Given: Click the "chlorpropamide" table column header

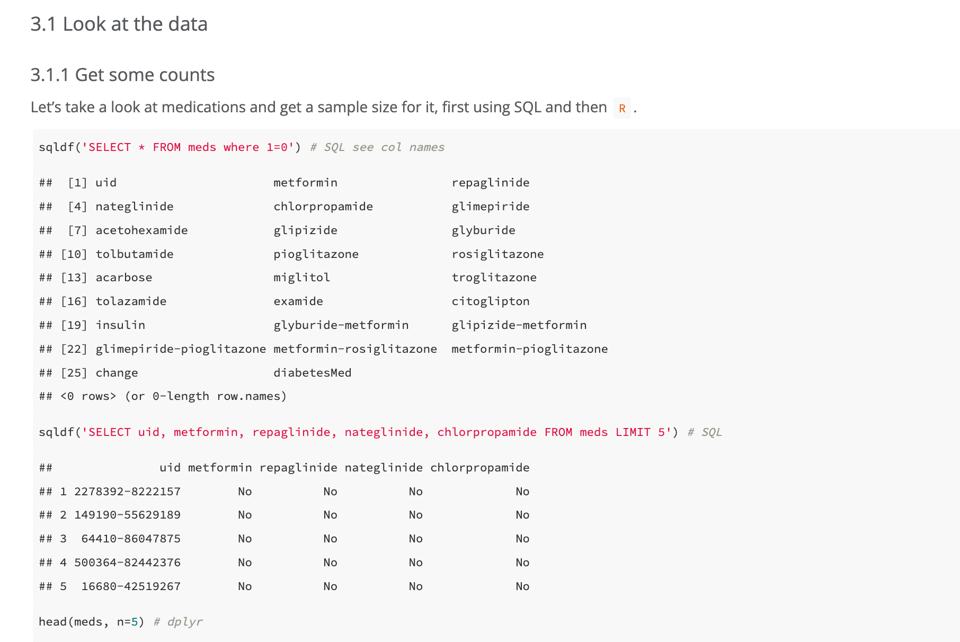Looking at the screenshot, I should pos(479,467).
